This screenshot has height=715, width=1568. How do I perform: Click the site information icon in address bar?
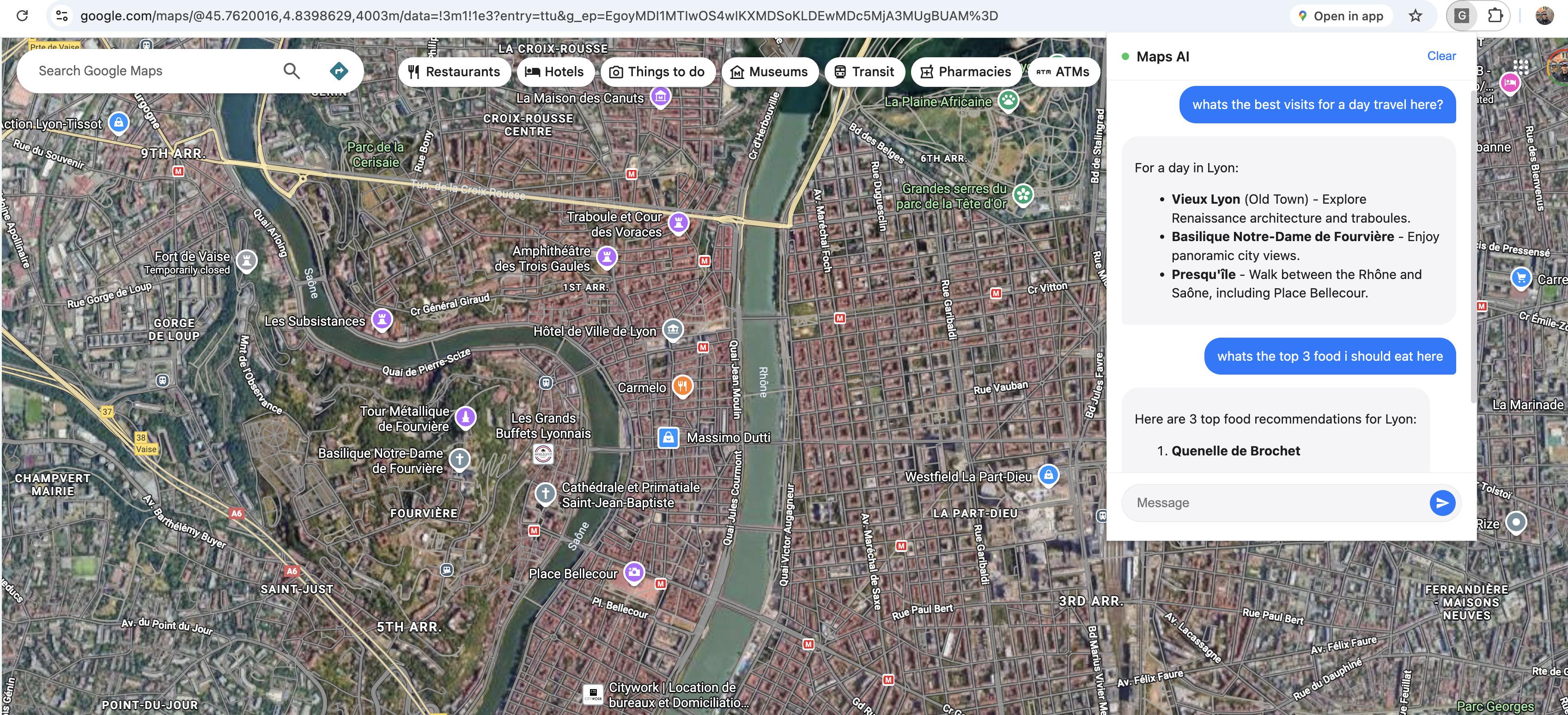coord(61,16)
